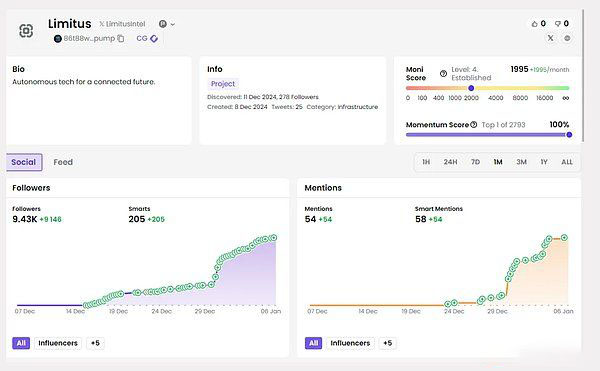600x371 pixels.
Task: Expand the +5 filter under Mentions
Action: 388,343
